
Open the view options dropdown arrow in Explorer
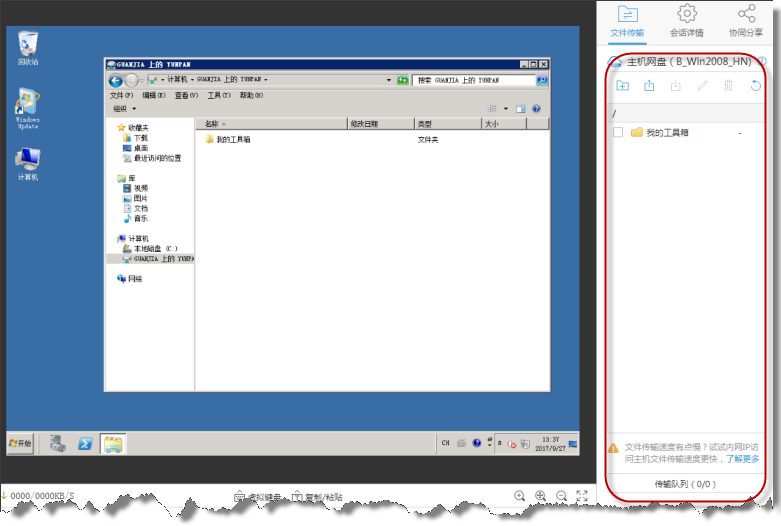tap(506, 108)
